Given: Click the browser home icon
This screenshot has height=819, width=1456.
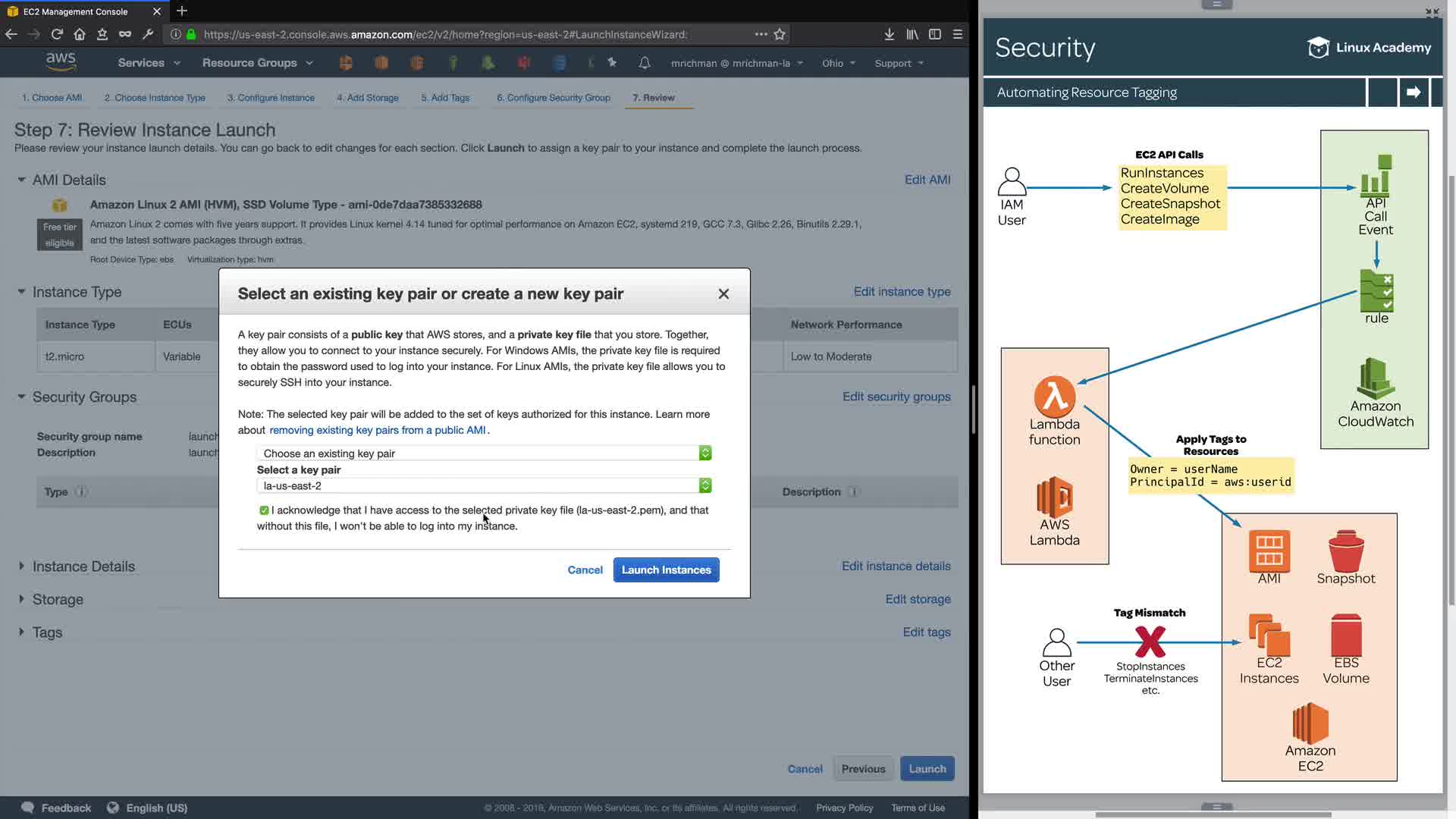Looking at the screenshot, I should (80, 34).
